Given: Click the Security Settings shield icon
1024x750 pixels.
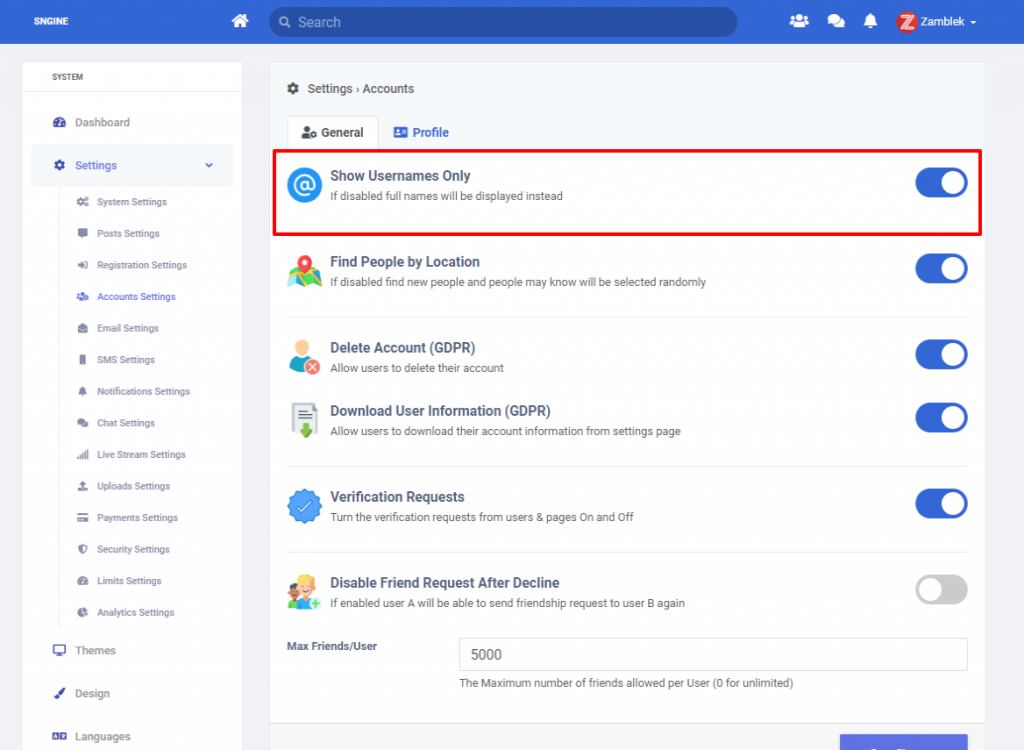Looking at the screenshot, I should 82,549.
